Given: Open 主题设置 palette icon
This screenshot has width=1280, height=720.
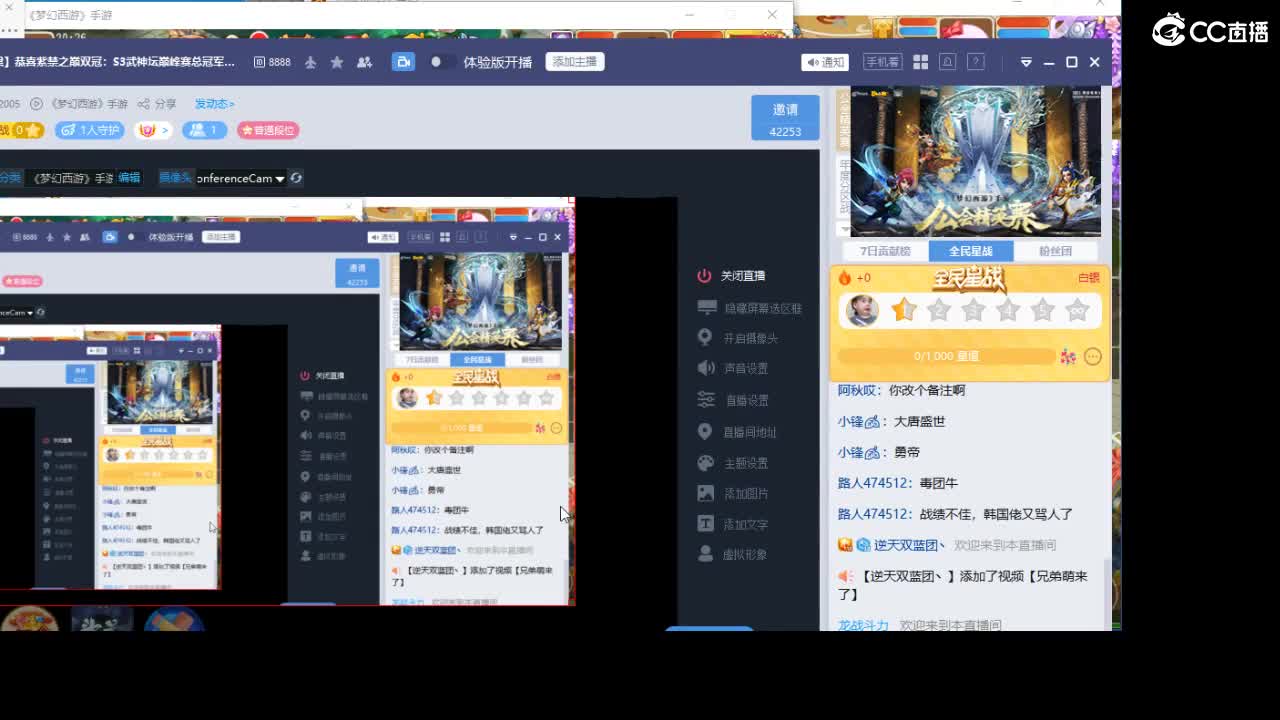Looking at the screenshot, I should coord(705,463).
